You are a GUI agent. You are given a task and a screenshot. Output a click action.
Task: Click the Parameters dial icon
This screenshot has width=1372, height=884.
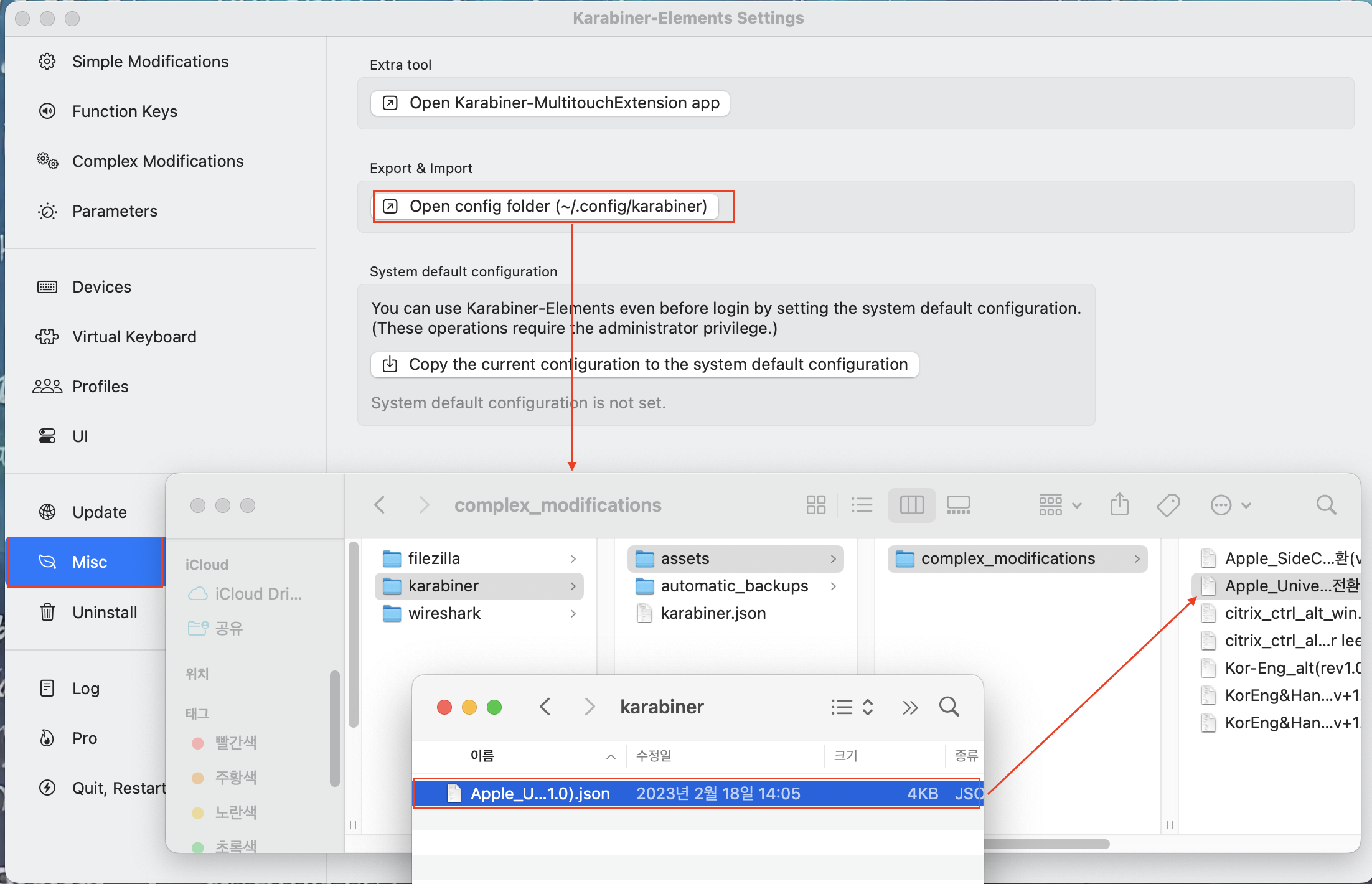coord(47,211)
